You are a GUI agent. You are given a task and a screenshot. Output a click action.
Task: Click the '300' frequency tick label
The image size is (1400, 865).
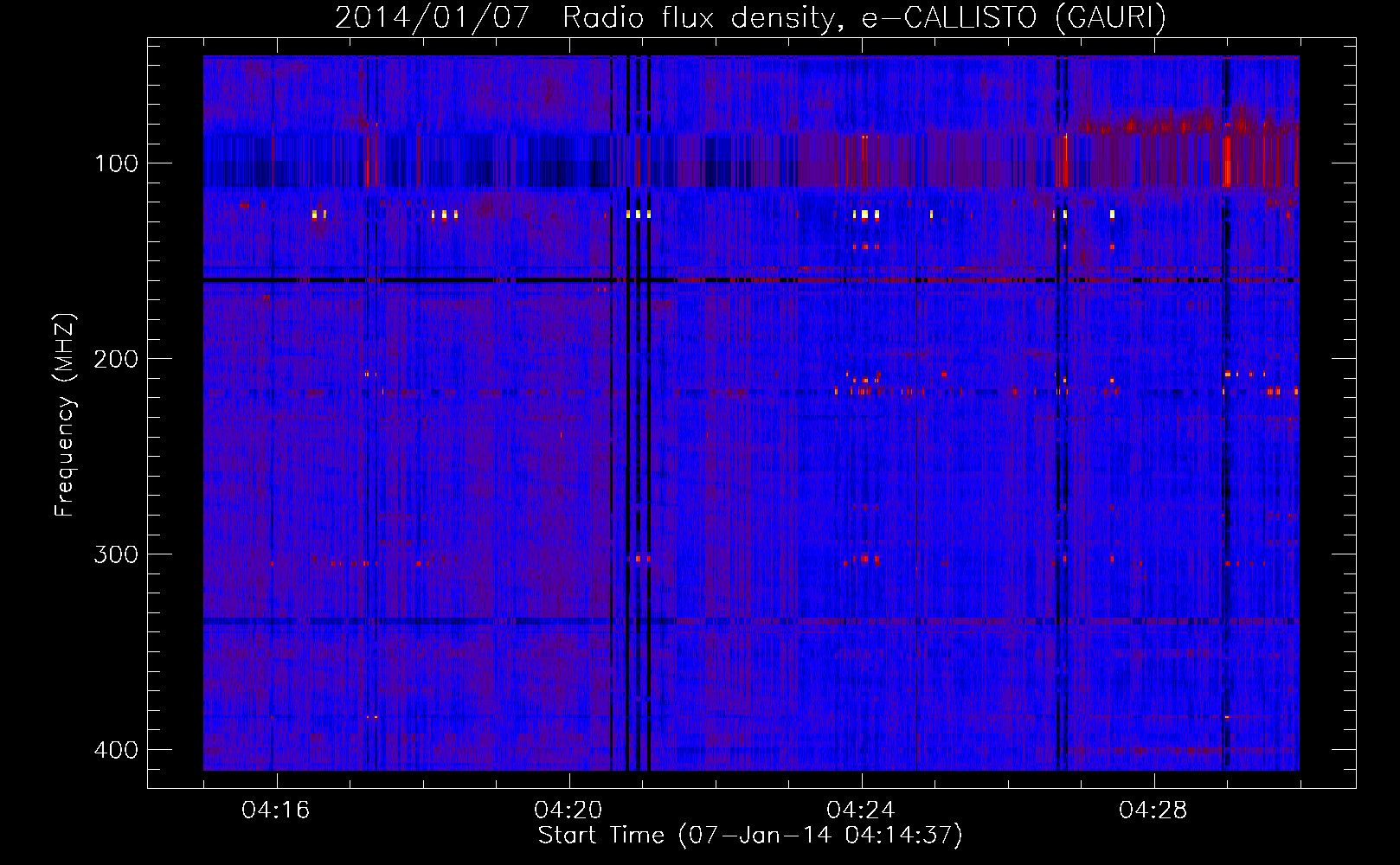[x=116, y=554]
